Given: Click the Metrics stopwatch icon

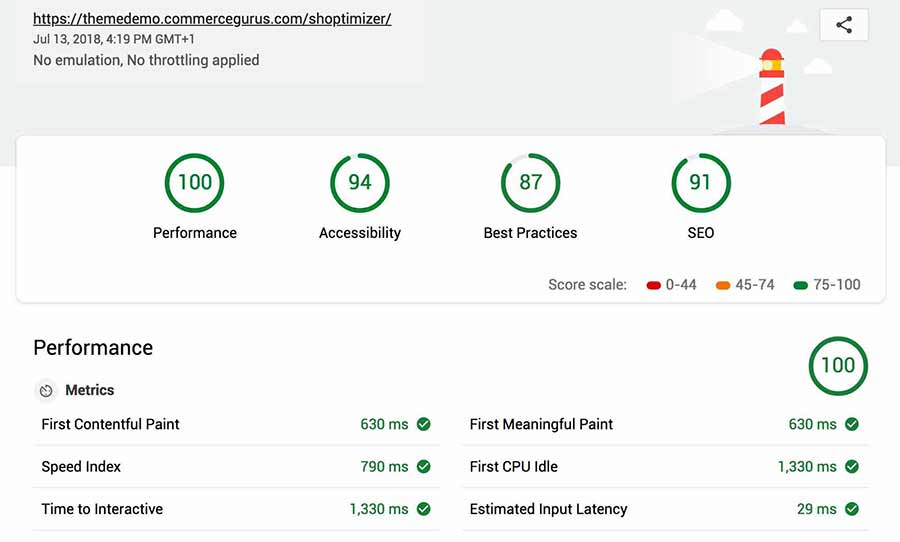Looking at the screenshot, I should [46, 391].
